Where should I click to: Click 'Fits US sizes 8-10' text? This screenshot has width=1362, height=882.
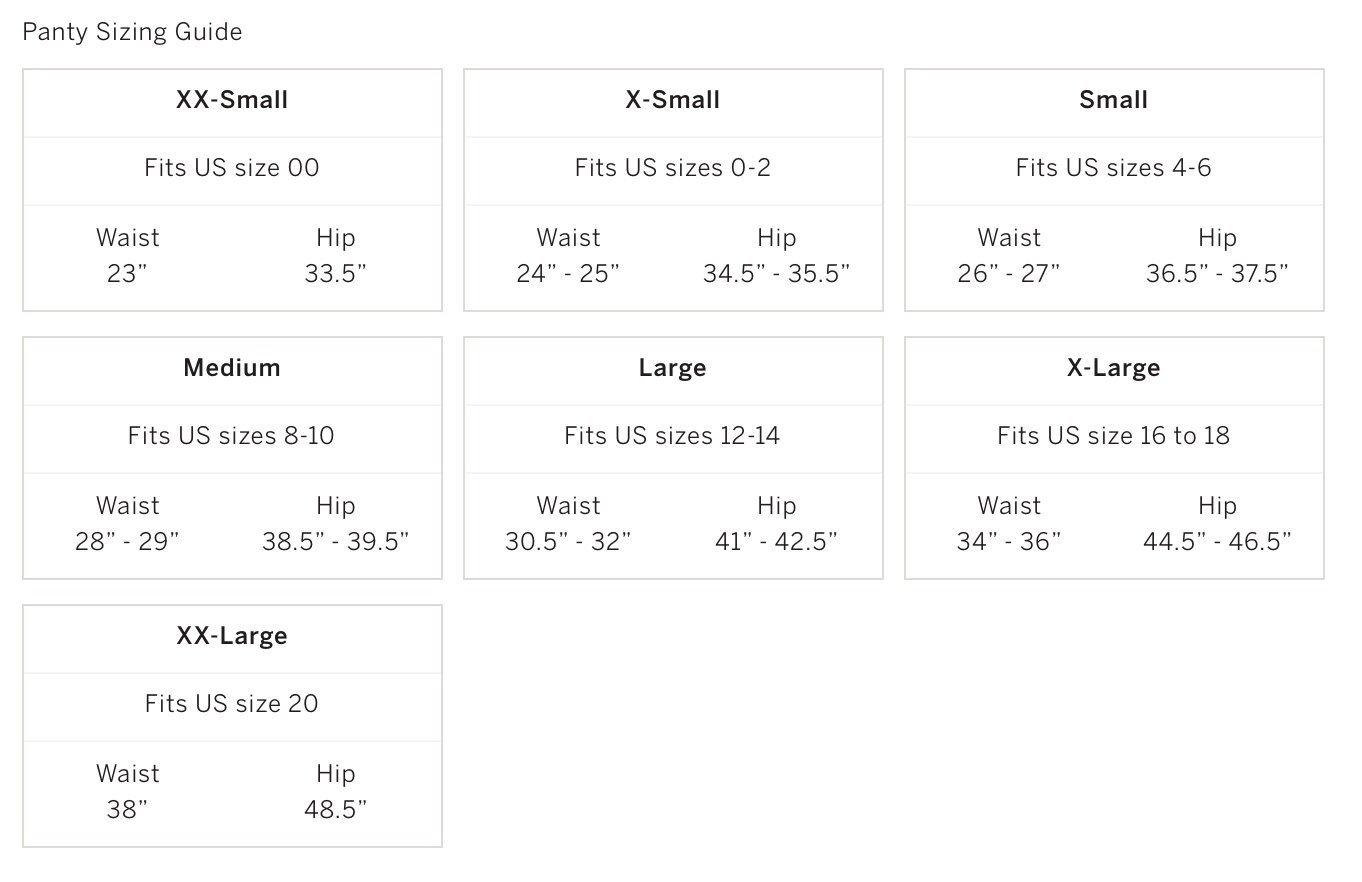[x=231, y=436]
